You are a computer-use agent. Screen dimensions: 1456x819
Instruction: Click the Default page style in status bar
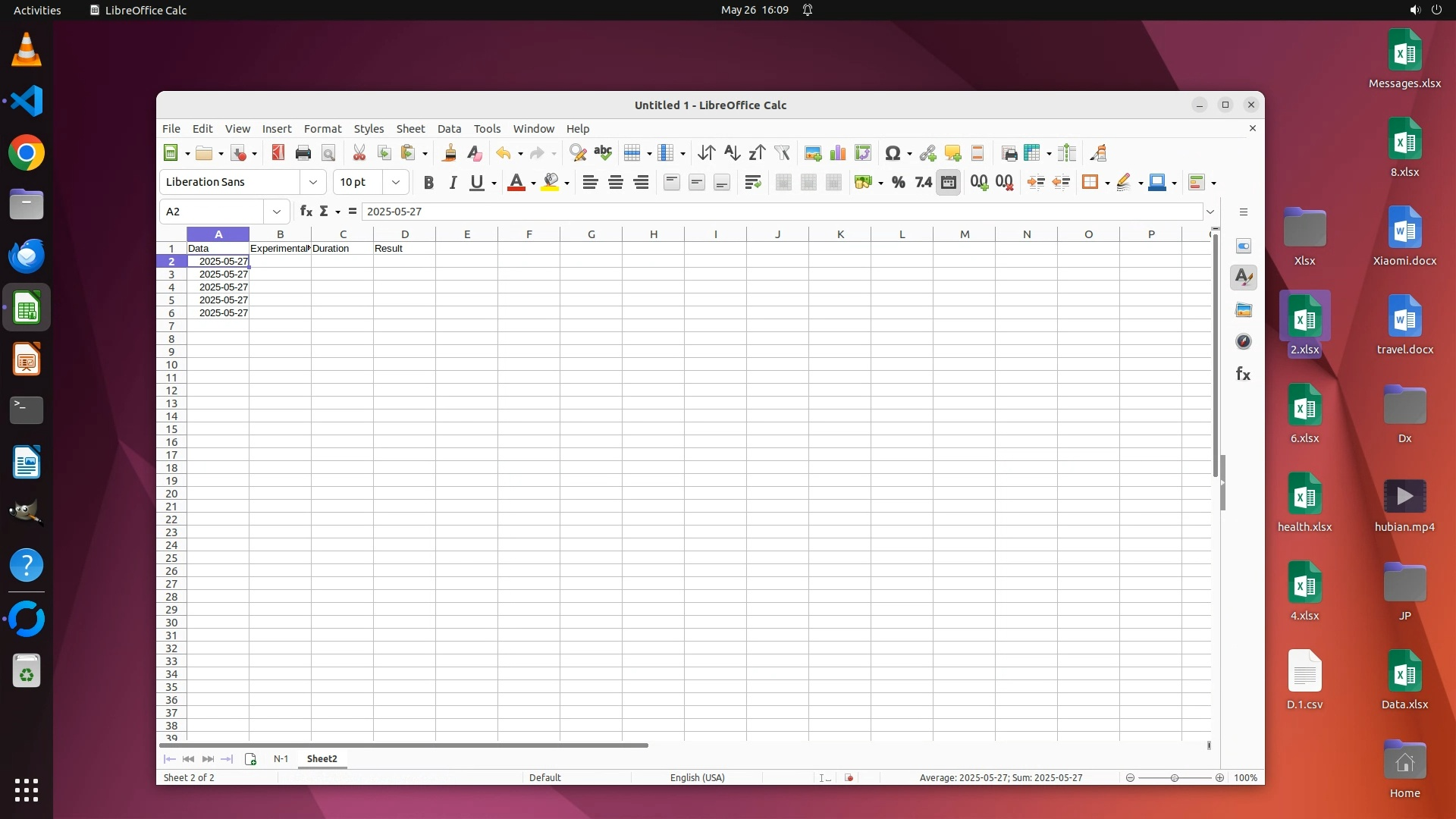[x=544, y=778]
